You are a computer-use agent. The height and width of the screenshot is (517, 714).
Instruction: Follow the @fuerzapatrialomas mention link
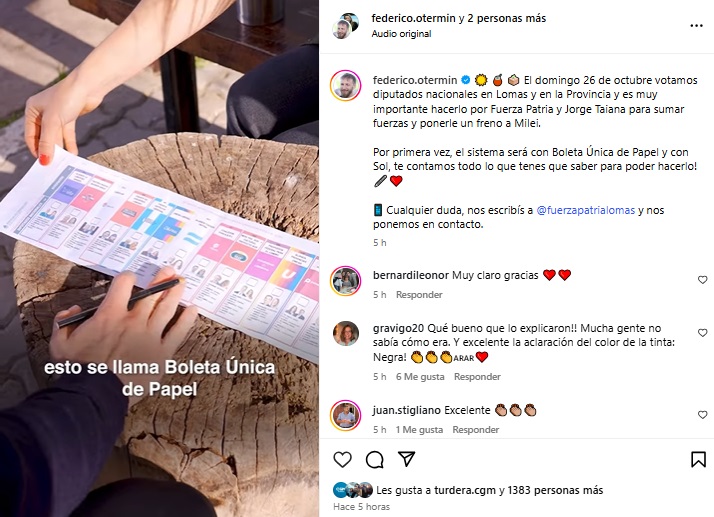(x=586, y=210)
